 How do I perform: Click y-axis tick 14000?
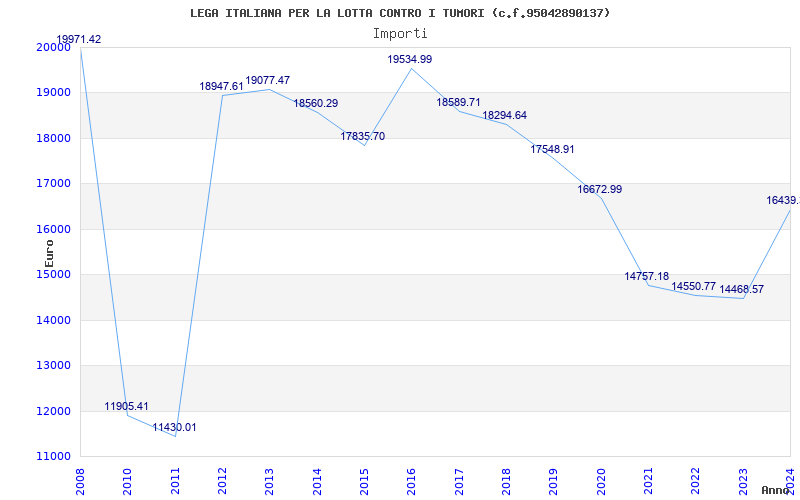(x=53, y=320)
